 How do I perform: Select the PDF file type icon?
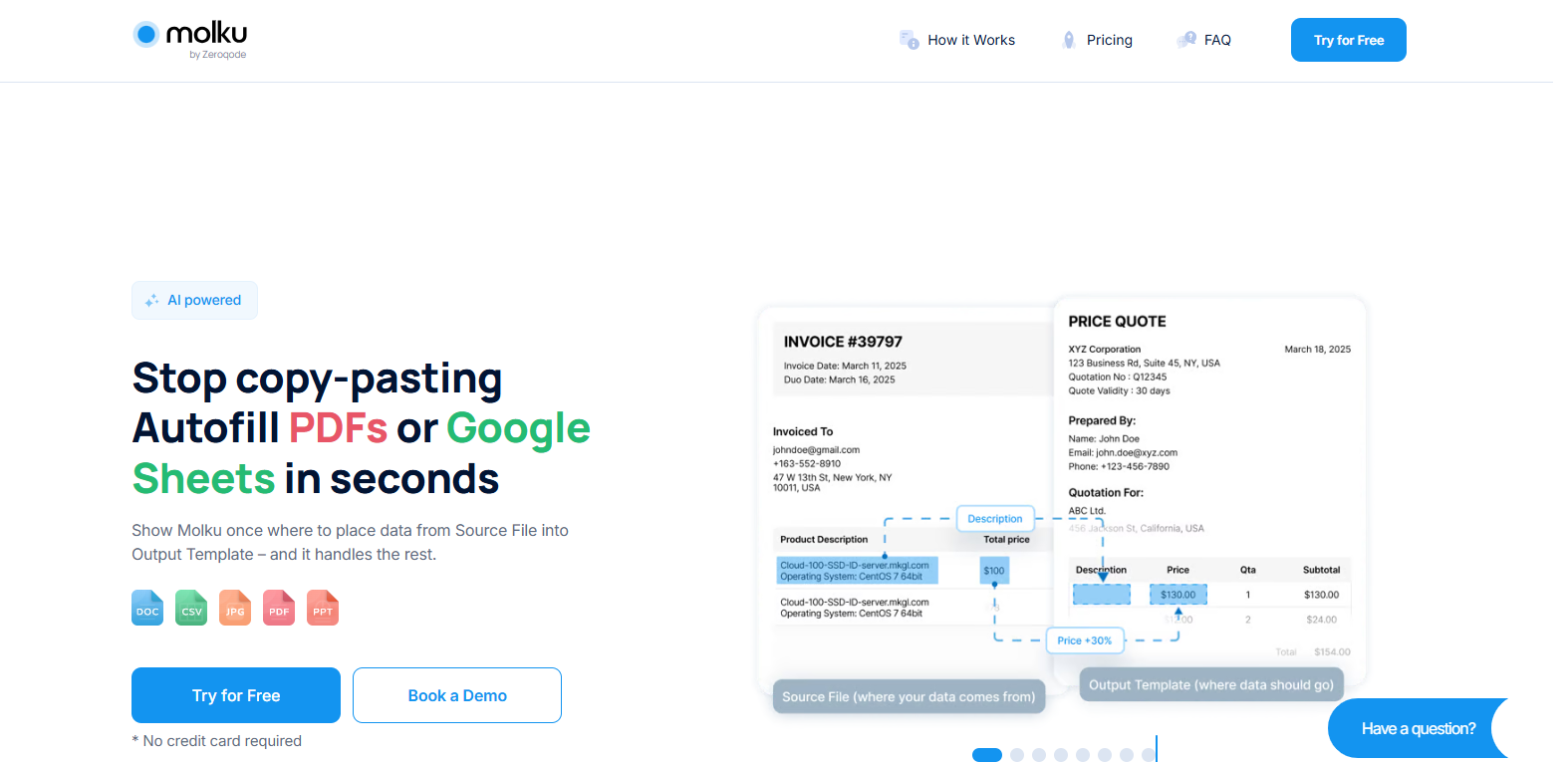pos(279,608)
